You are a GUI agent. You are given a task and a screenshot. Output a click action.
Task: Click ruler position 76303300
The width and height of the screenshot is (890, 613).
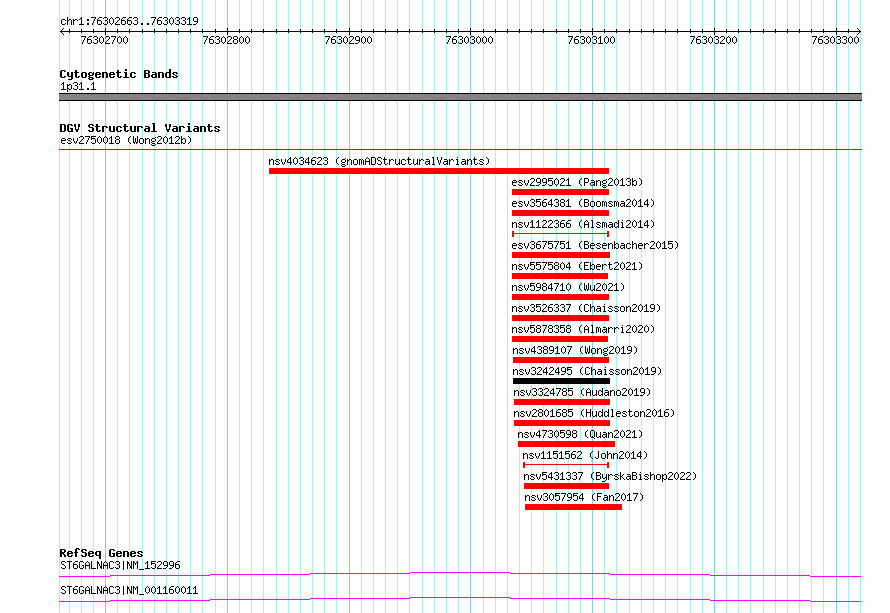(836, 40)
